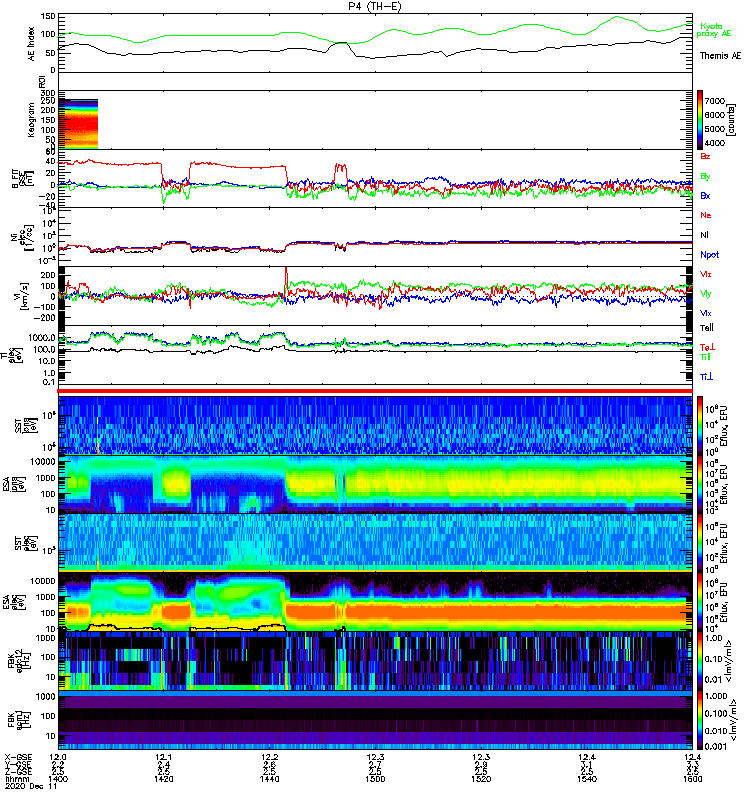Select the red "Ne" legend label

click(706, 215)
